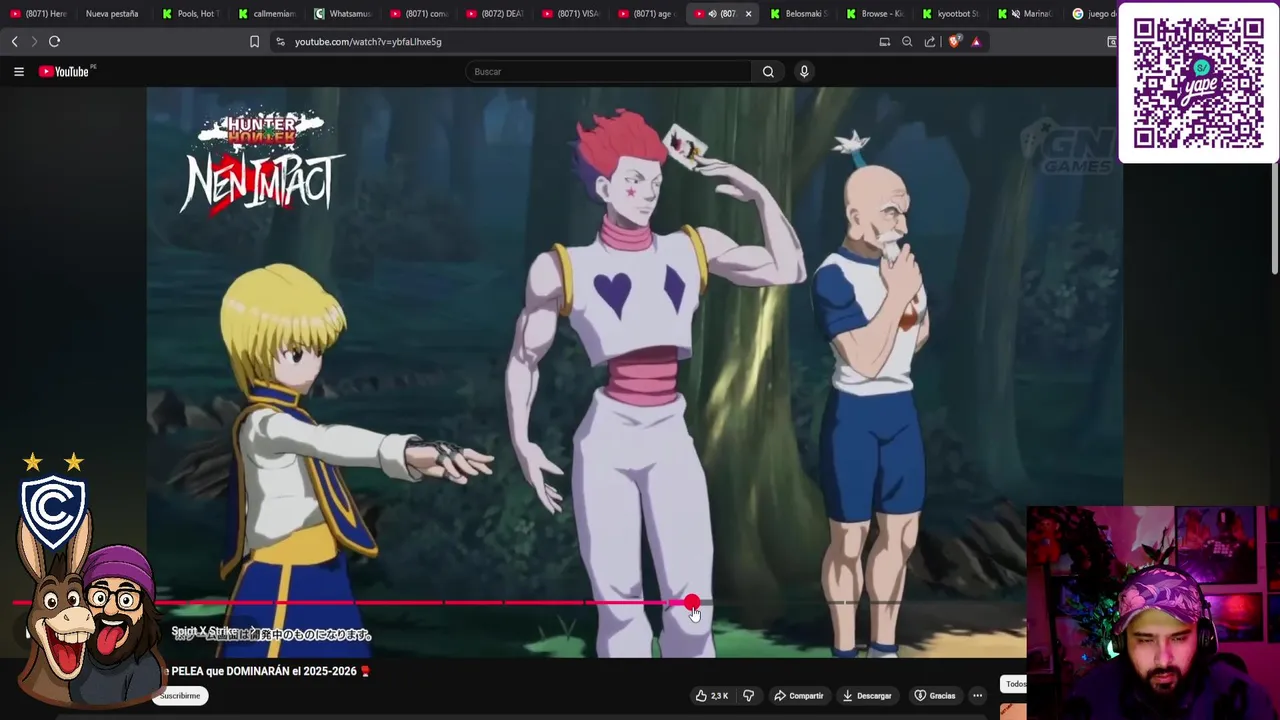This screenshot has height=720, width=1280.
Task: Switch to the (8071) Here tab
Action: pos(38,14)
